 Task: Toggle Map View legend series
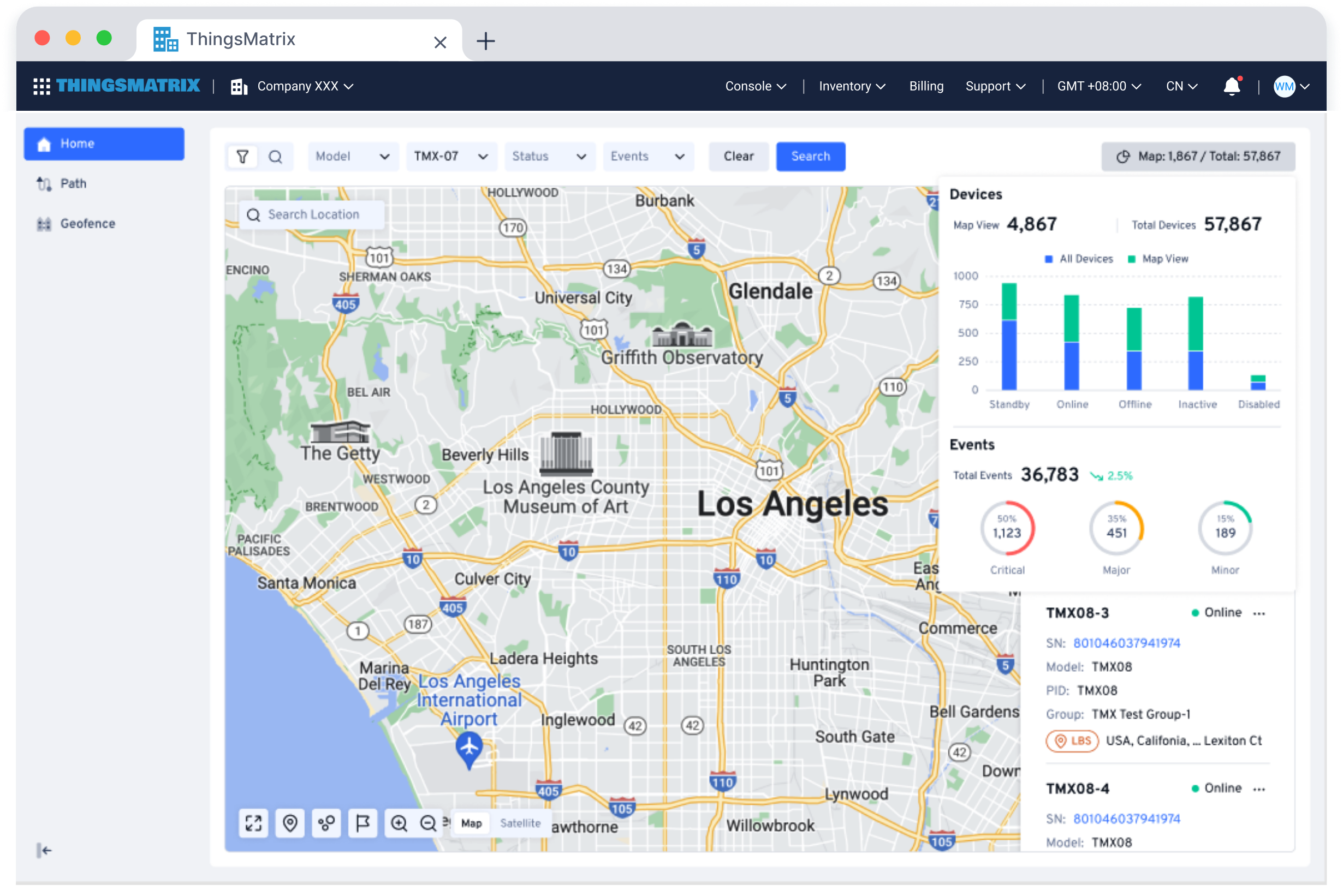1158,259
